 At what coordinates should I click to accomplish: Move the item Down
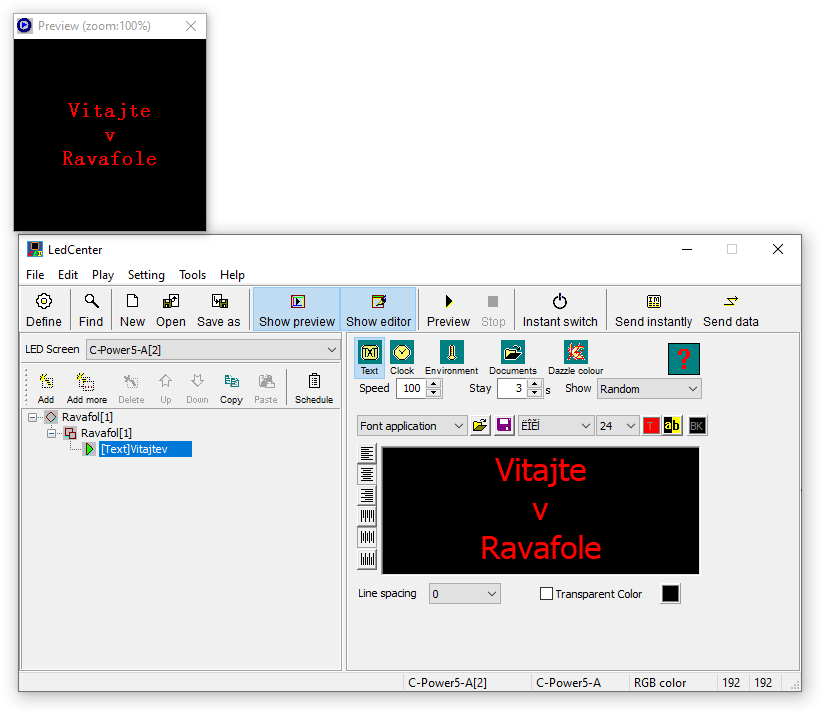click(x=197, y=388)
